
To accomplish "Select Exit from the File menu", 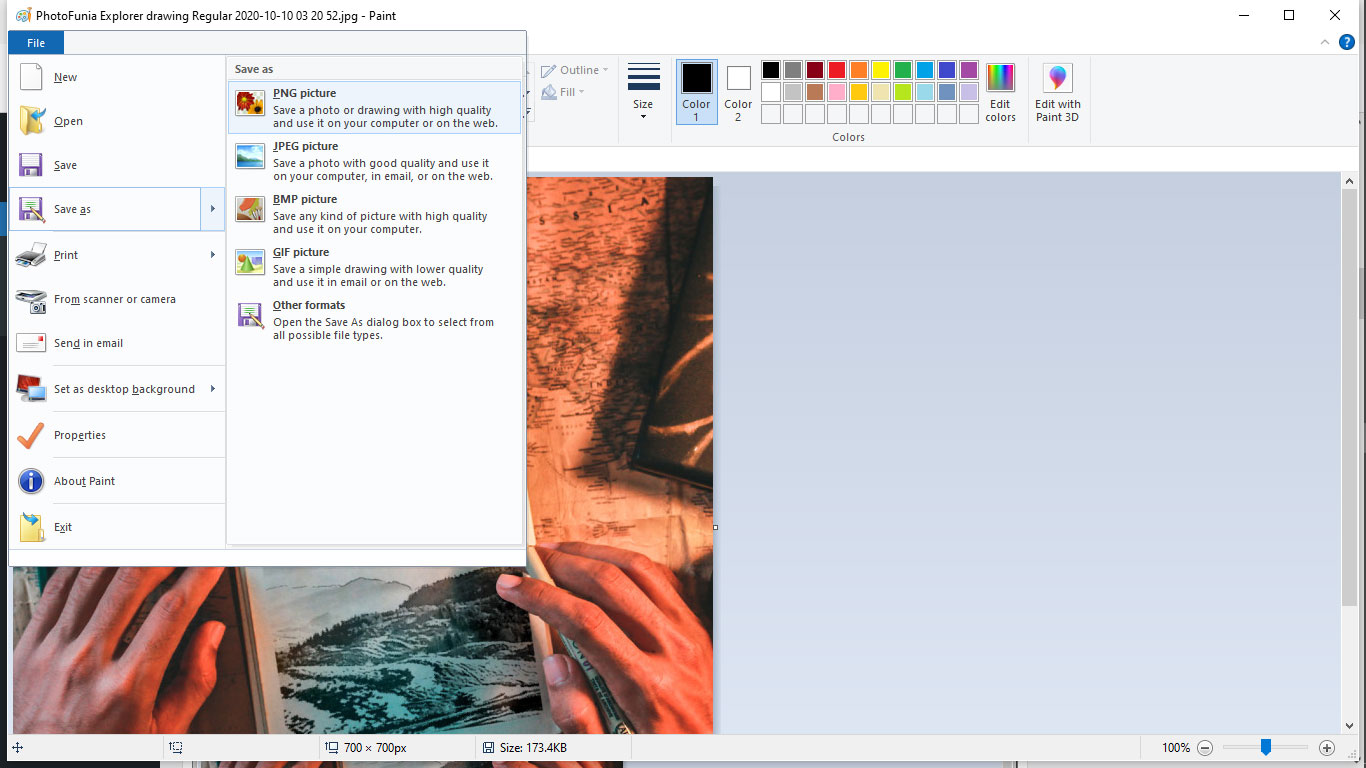I will point(63,527).
